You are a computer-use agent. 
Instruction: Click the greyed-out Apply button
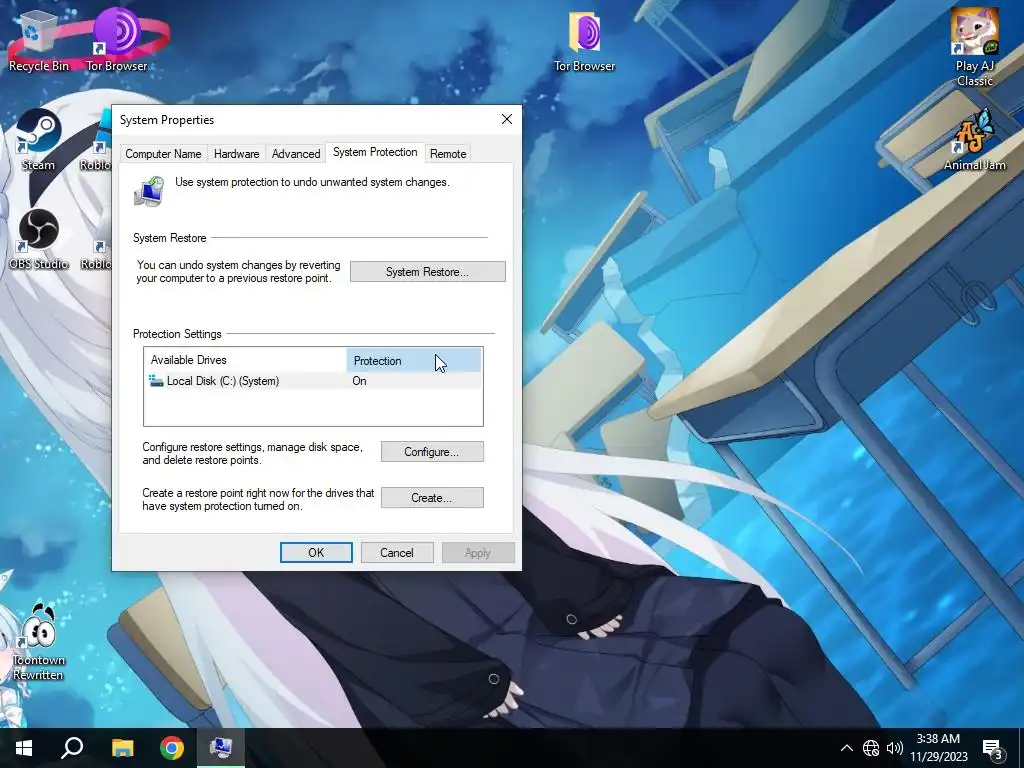click(x=478, y=552)
